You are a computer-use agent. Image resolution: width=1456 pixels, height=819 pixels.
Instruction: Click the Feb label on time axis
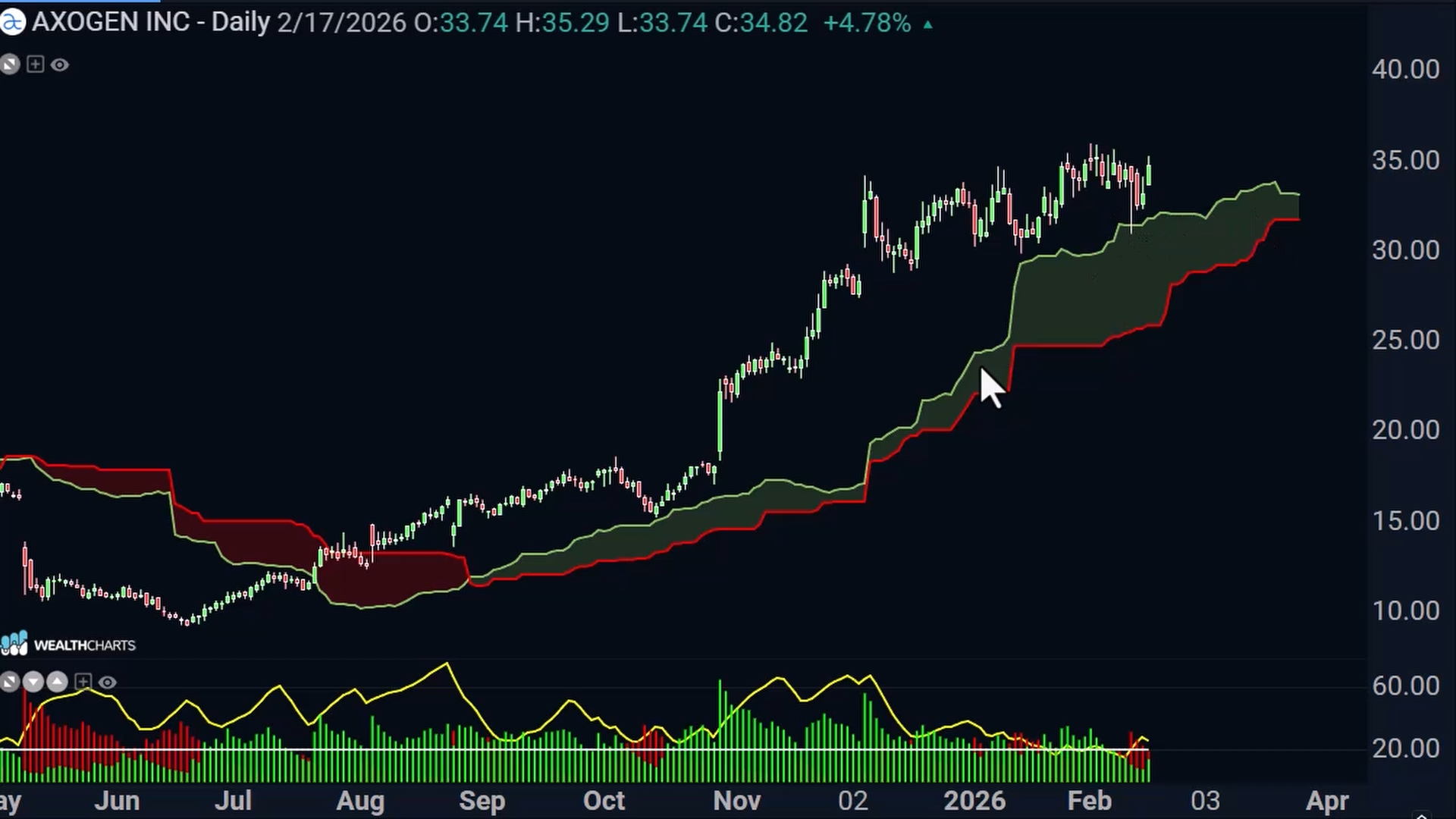(x=1090, y=801)
